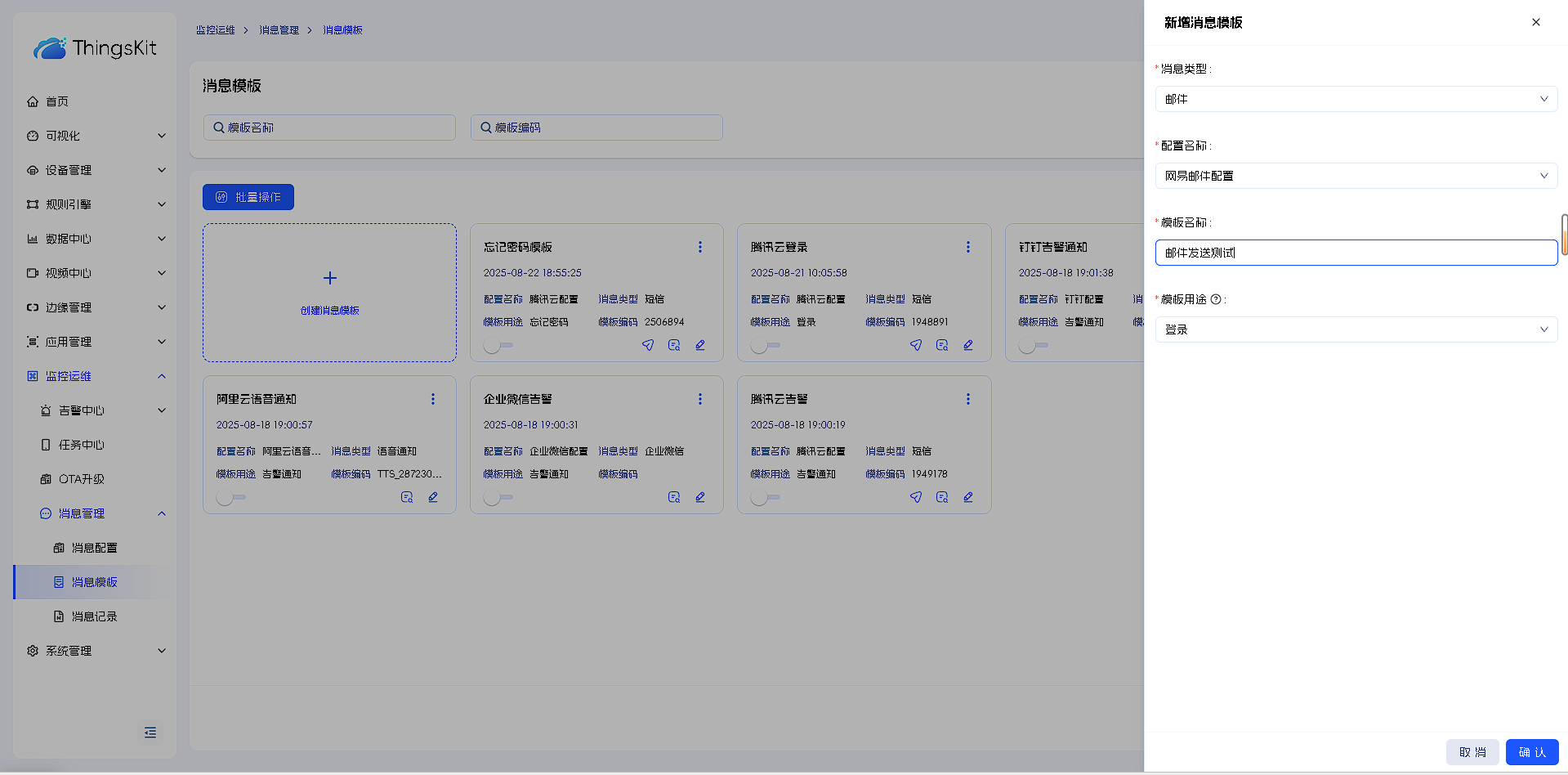Click the drawer vertical scrollbar

[1564, 235]
